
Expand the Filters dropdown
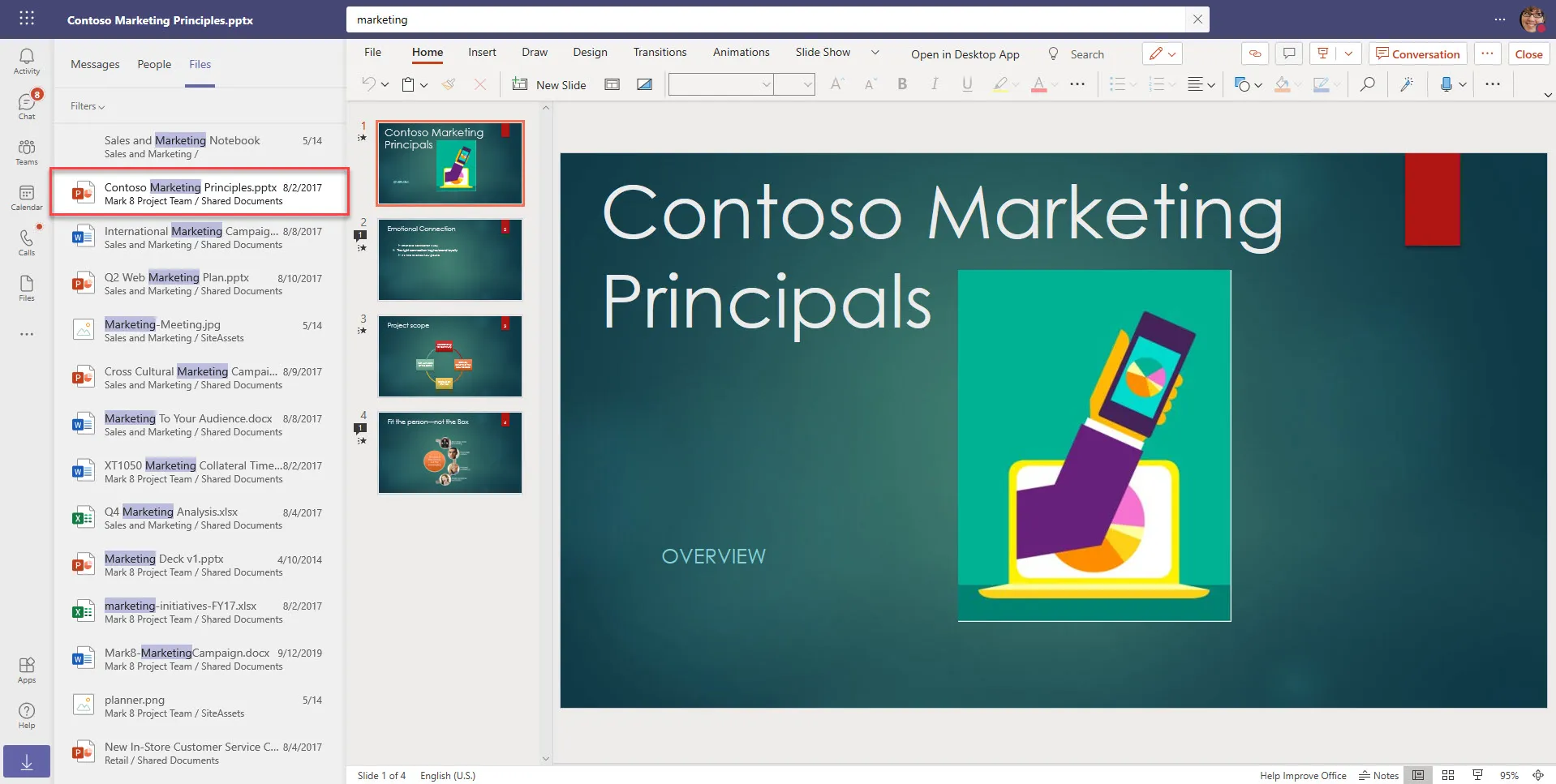[88, 106]
